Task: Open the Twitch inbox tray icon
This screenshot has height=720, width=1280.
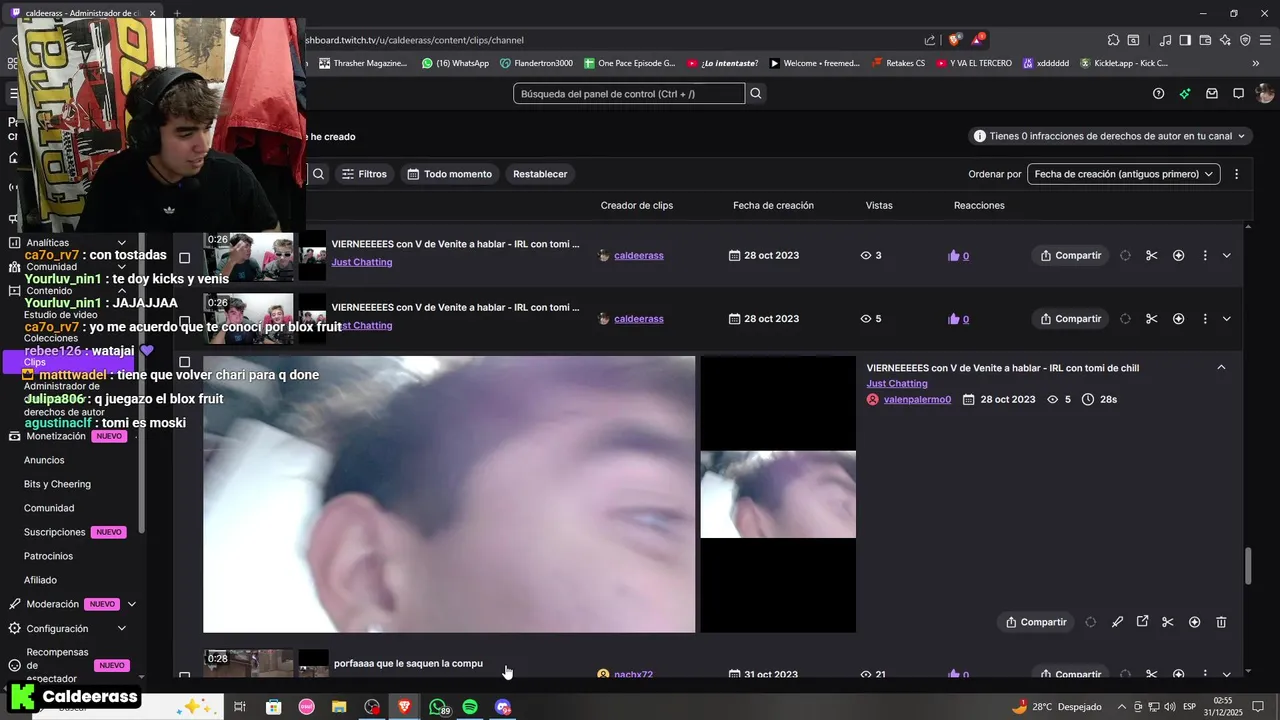Action: point(1211,93)
